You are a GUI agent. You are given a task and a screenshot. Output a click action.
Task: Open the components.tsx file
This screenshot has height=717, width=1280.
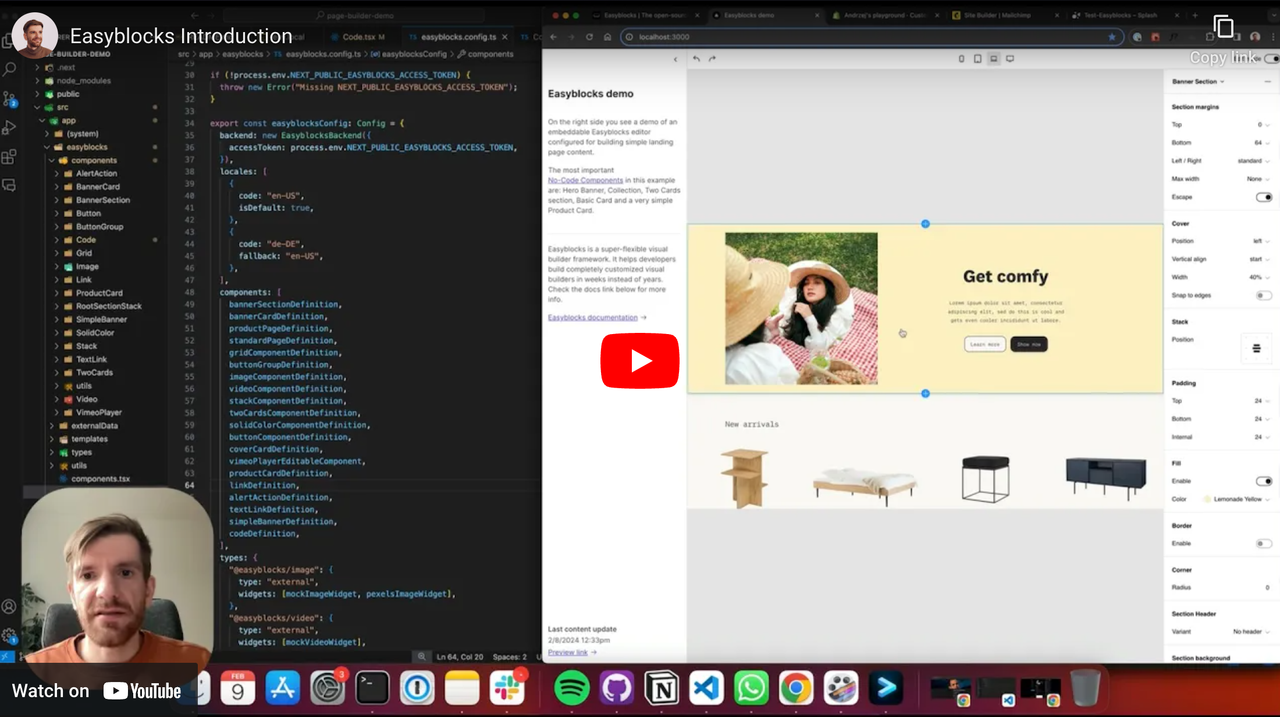(92, 479)
